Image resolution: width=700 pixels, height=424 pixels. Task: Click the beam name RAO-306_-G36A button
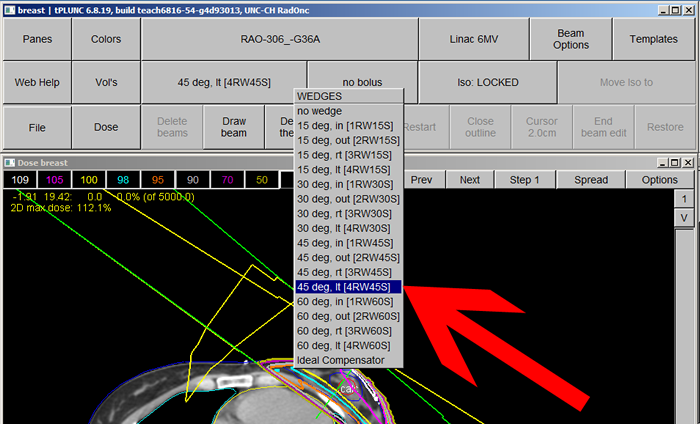279,40
